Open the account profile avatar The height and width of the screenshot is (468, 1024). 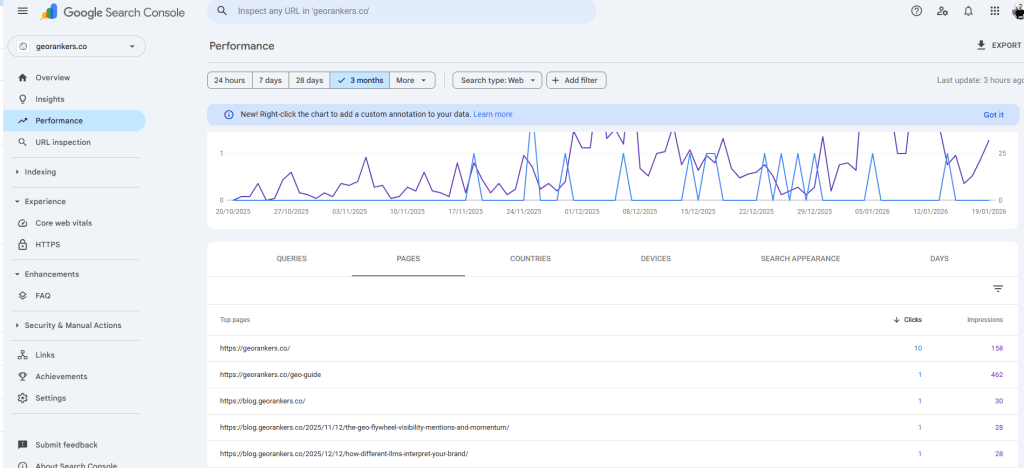click(x=1017, y=11)
